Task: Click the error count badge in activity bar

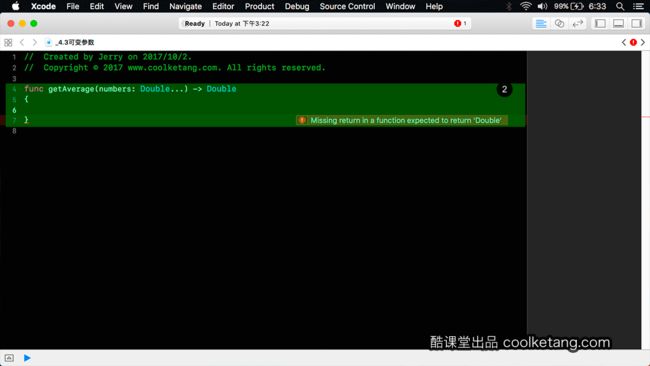Action: (x=460, y=24)
